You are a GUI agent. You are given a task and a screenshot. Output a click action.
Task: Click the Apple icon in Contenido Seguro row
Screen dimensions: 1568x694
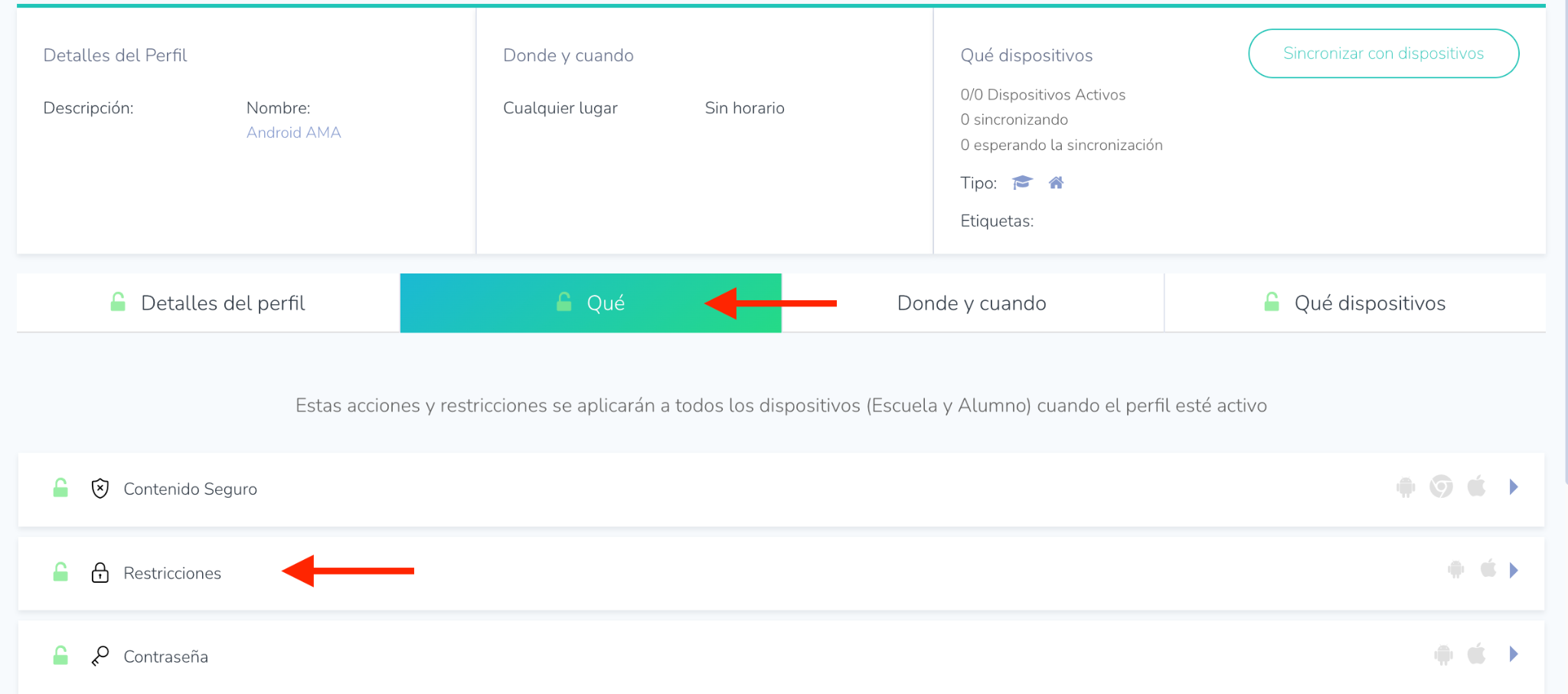1477,486
